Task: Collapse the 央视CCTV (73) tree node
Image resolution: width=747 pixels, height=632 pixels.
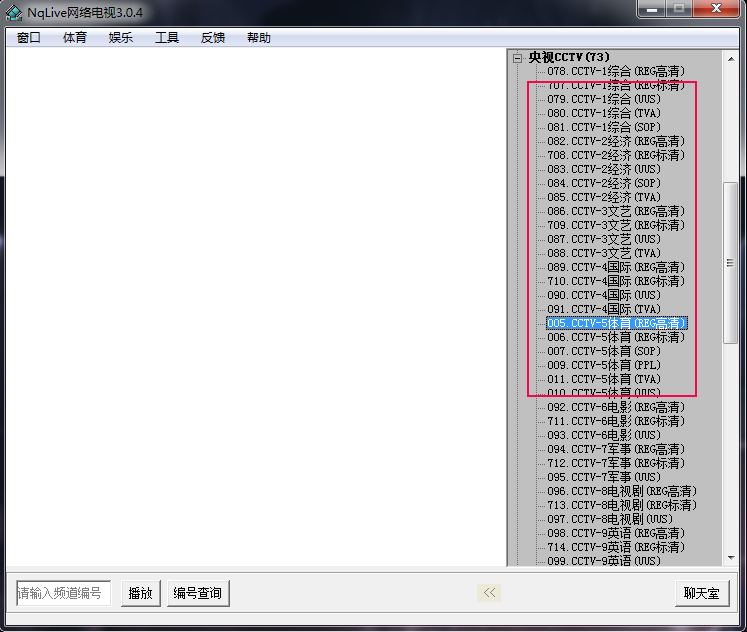Action: point(517,58)
